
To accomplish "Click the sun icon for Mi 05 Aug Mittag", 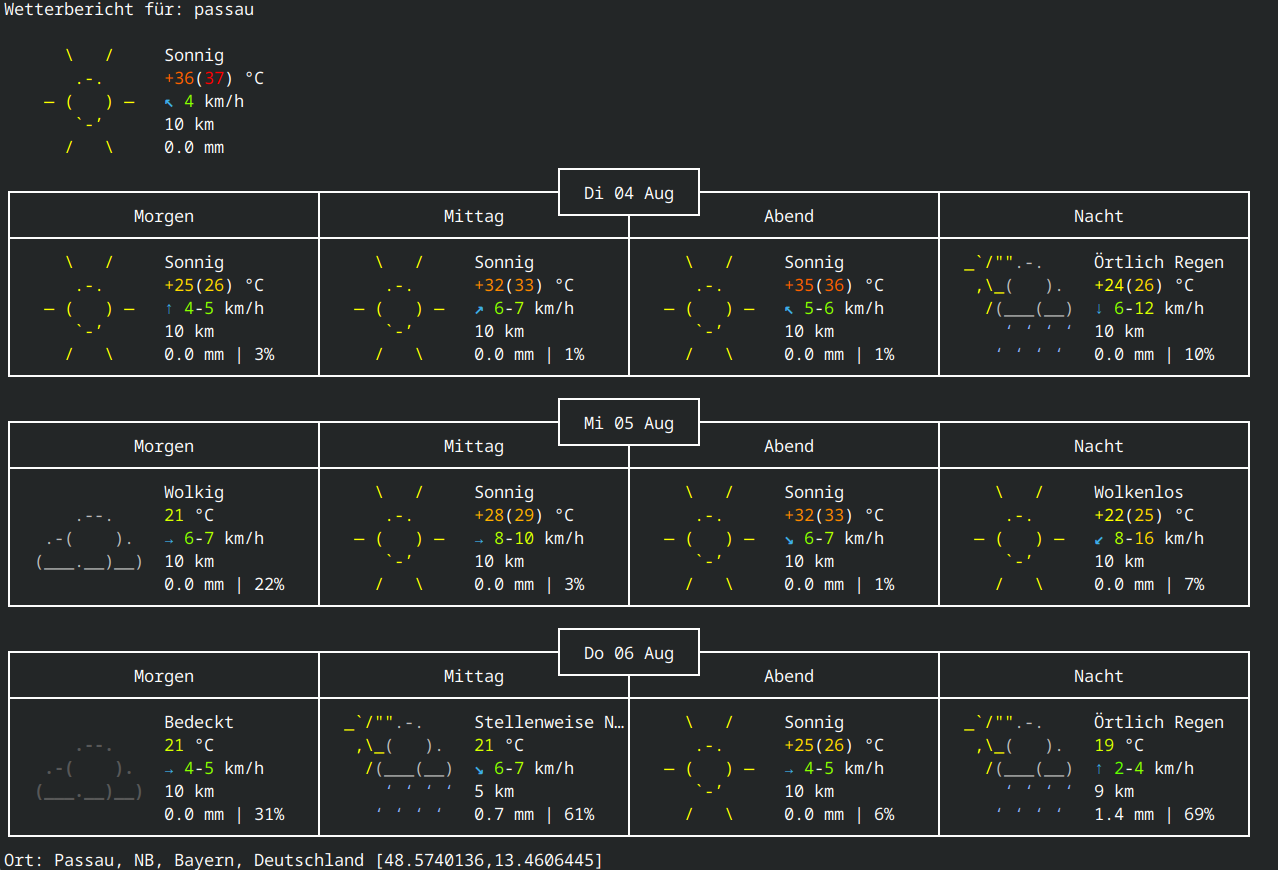I will [x=399, y=539].
